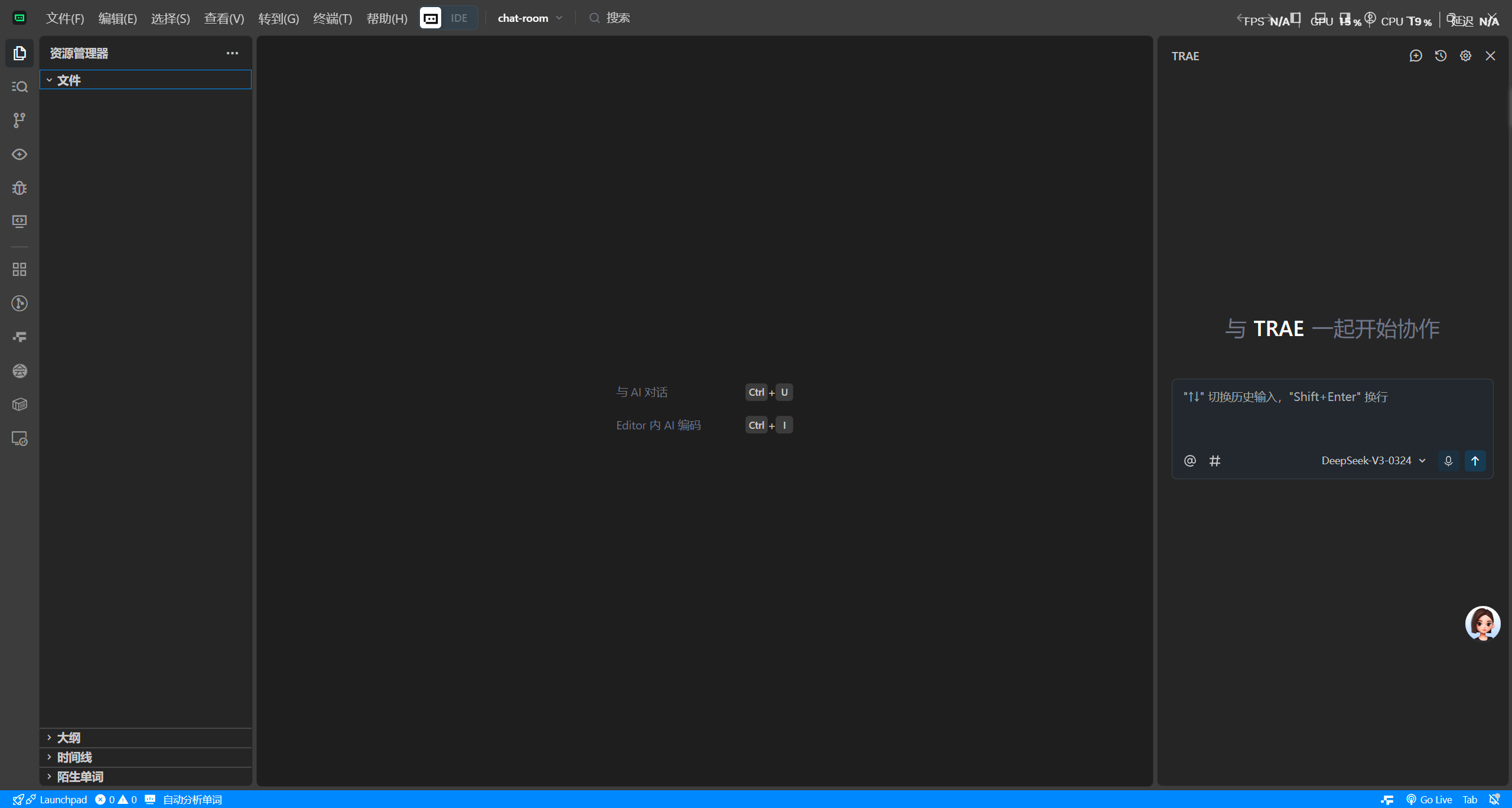The image size is (1512, 808).
Task: Open the 文件(F) menu
Action: pyautogui.click(x=65, y=18)
